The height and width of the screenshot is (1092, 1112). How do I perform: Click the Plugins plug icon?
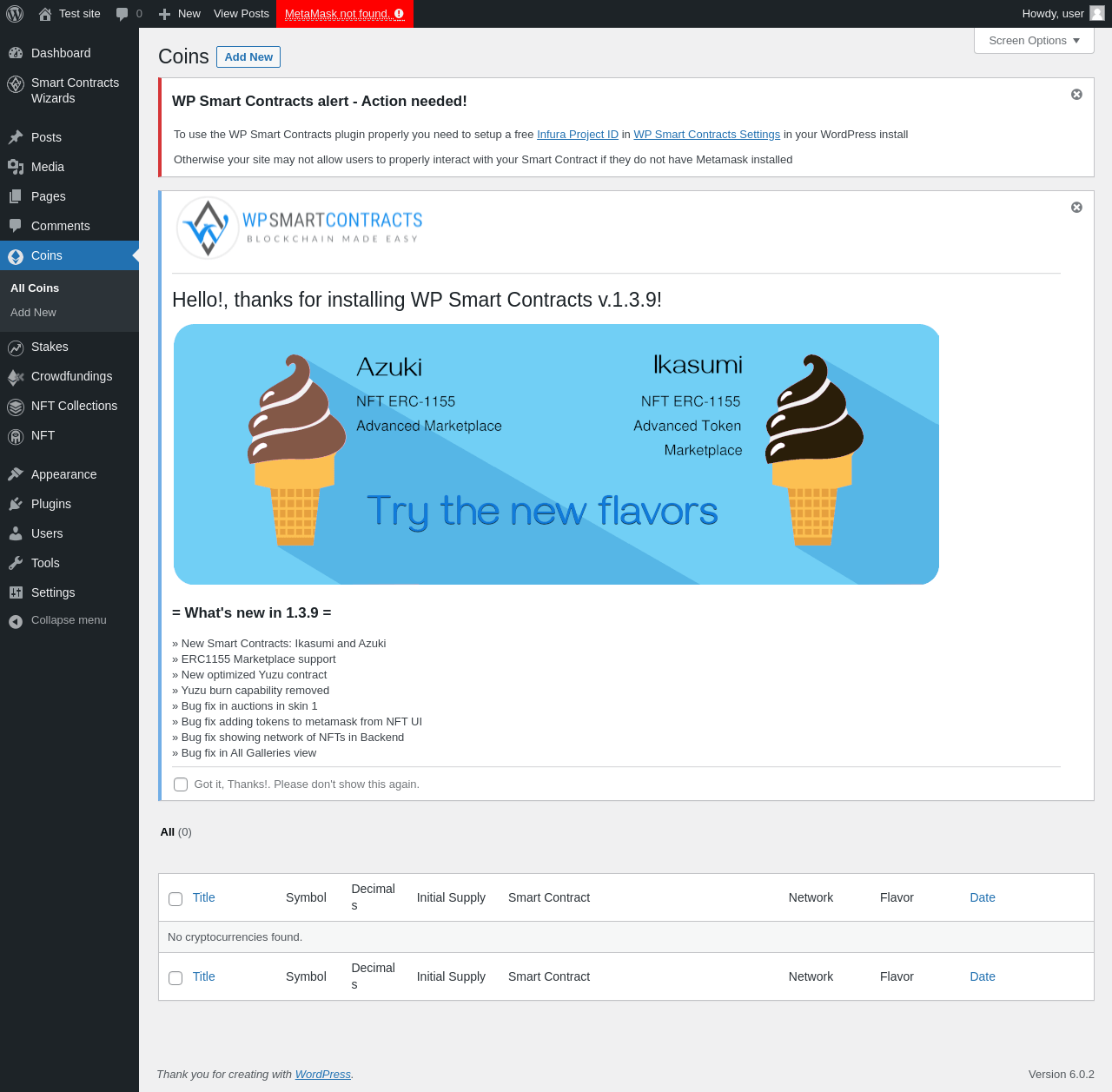(16, 504)
